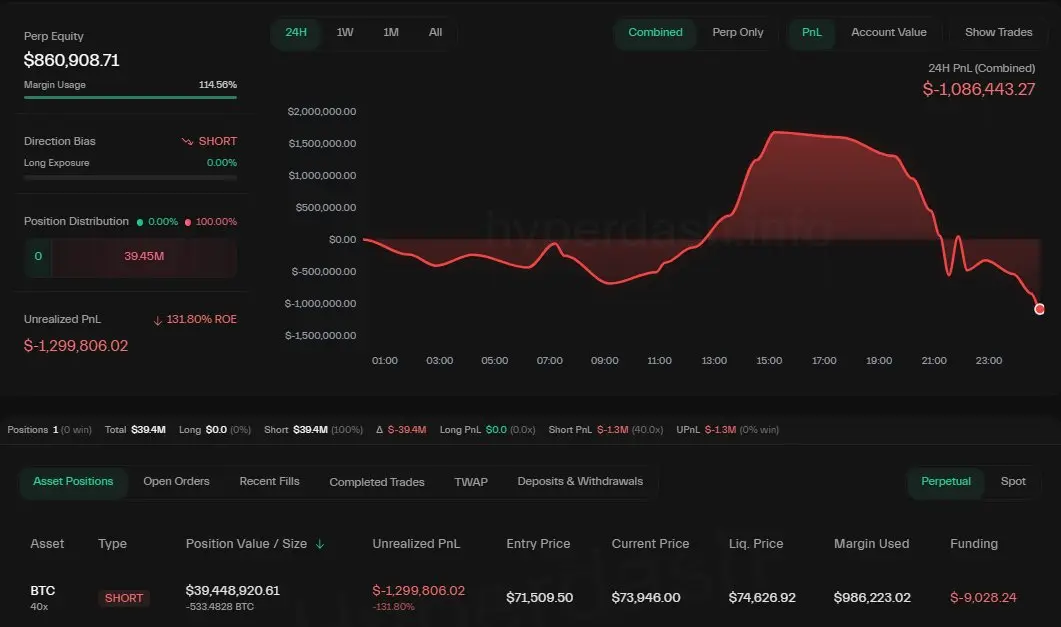Screen dimensions: 1061x627
Task: Check Recent Fills
Action: pos(269,481)
